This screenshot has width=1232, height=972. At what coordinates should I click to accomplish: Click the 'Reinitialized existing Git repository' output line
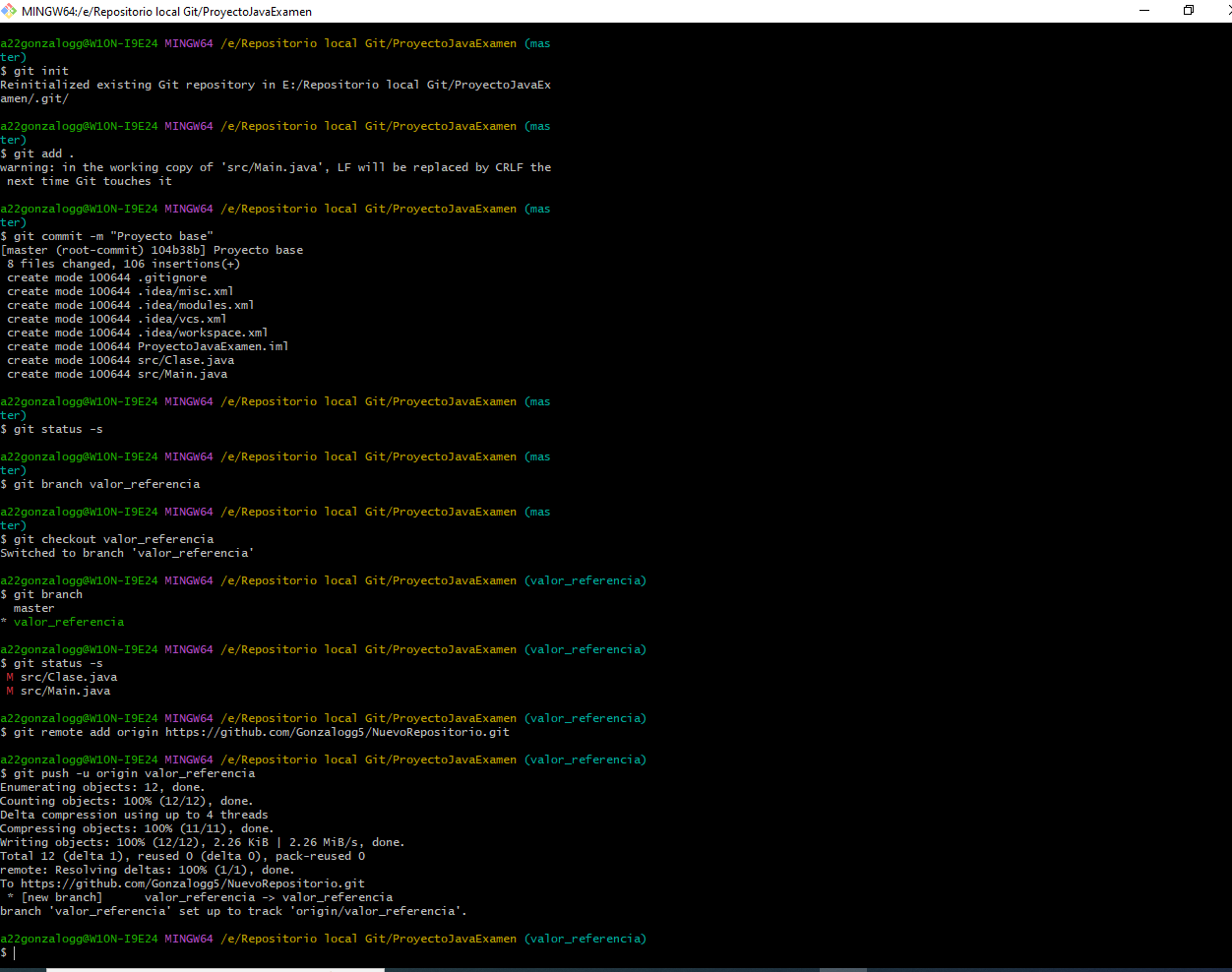click(x=276, y=85)
